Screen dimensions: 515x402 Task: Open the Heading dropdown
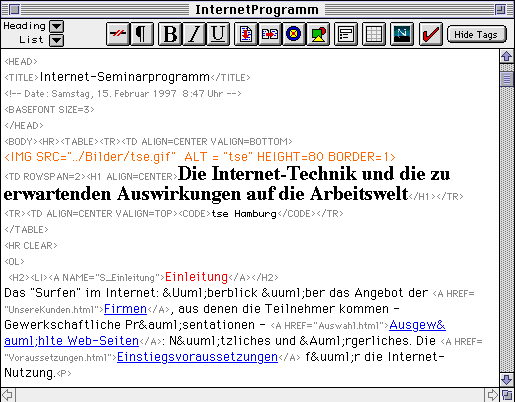tap(56, 26)
